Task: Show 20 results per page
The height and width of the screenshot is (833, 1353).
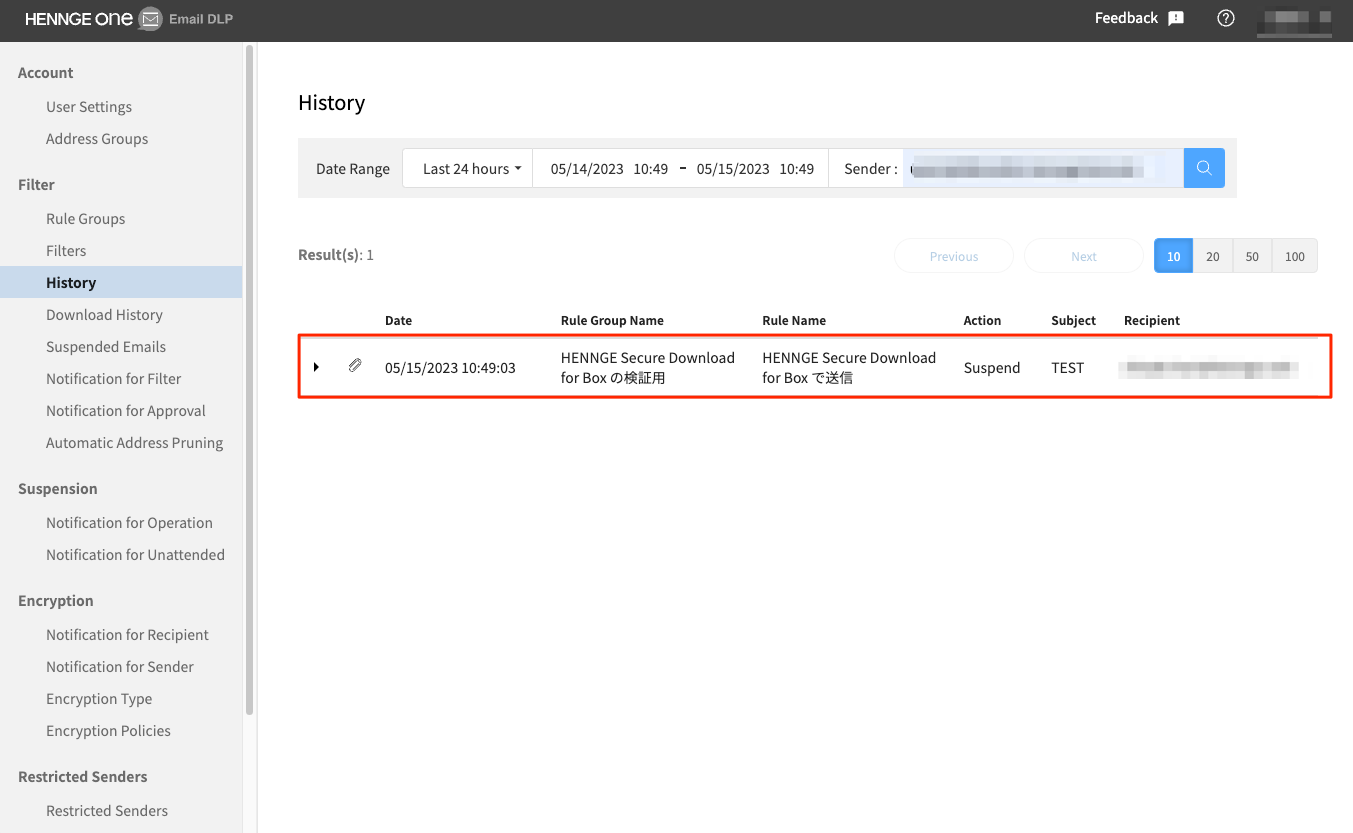Action: pyautogui.click(x=1212, y=256)
